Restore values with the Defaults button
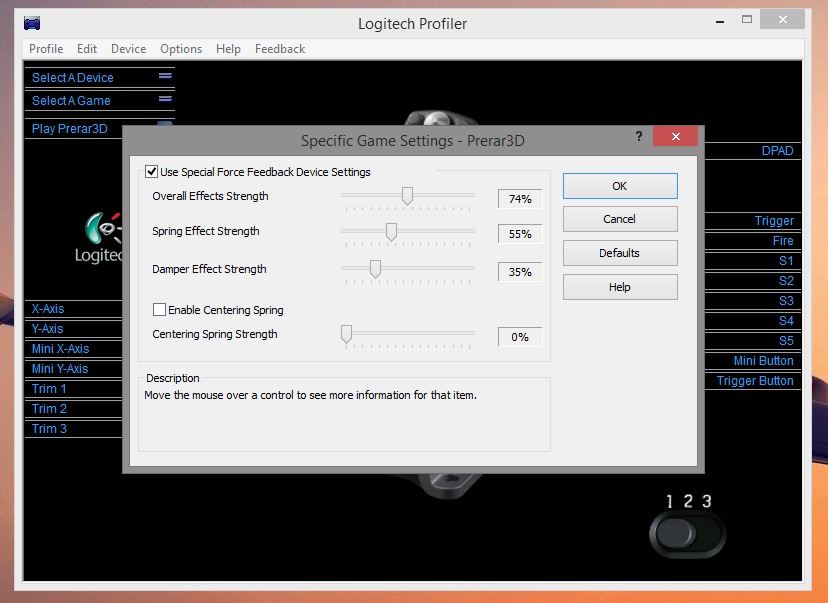The width and height of the screenshot is (828, 603). coord(620,253)
